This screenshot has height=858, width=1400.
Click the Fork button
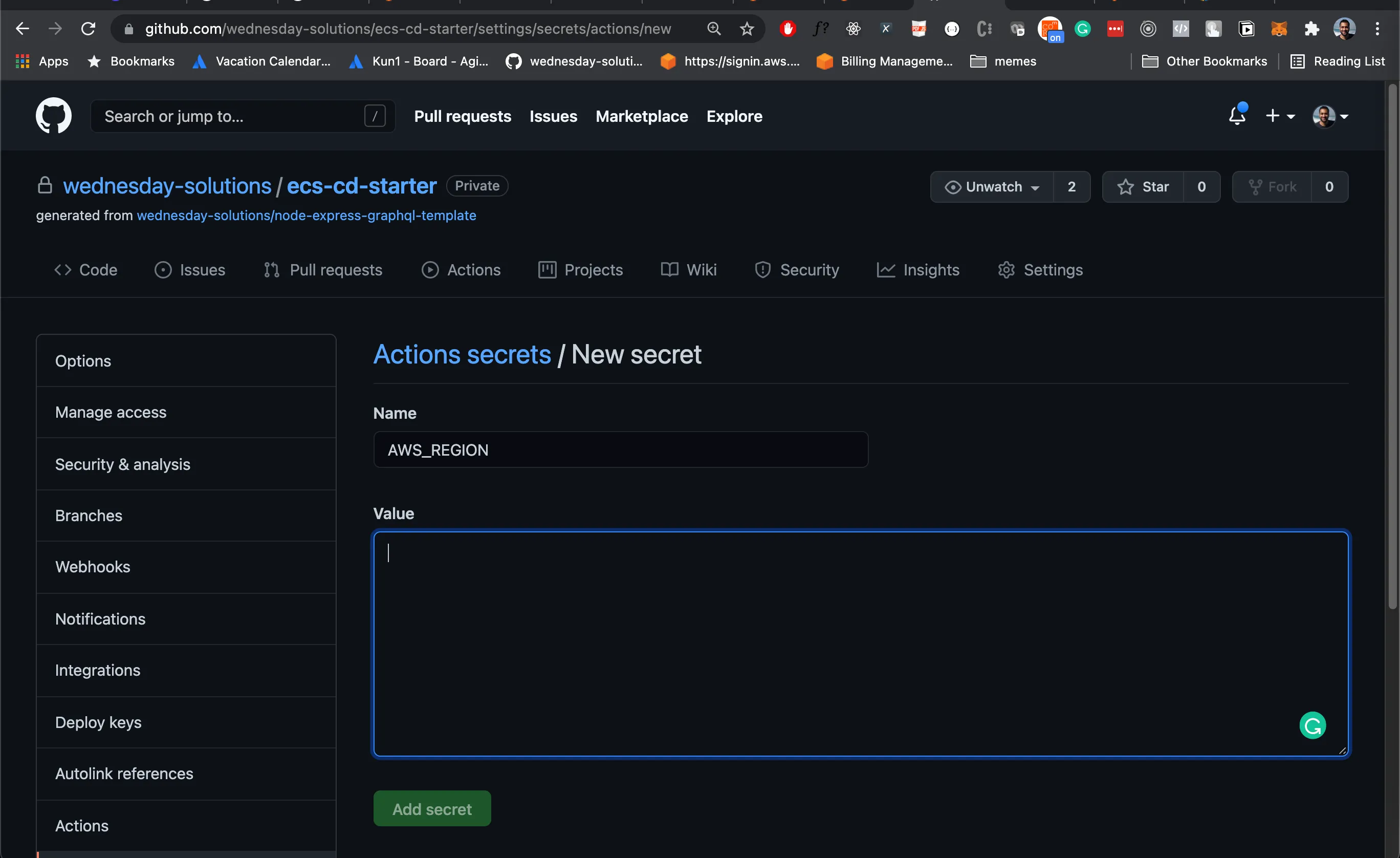coord(1272,186)
